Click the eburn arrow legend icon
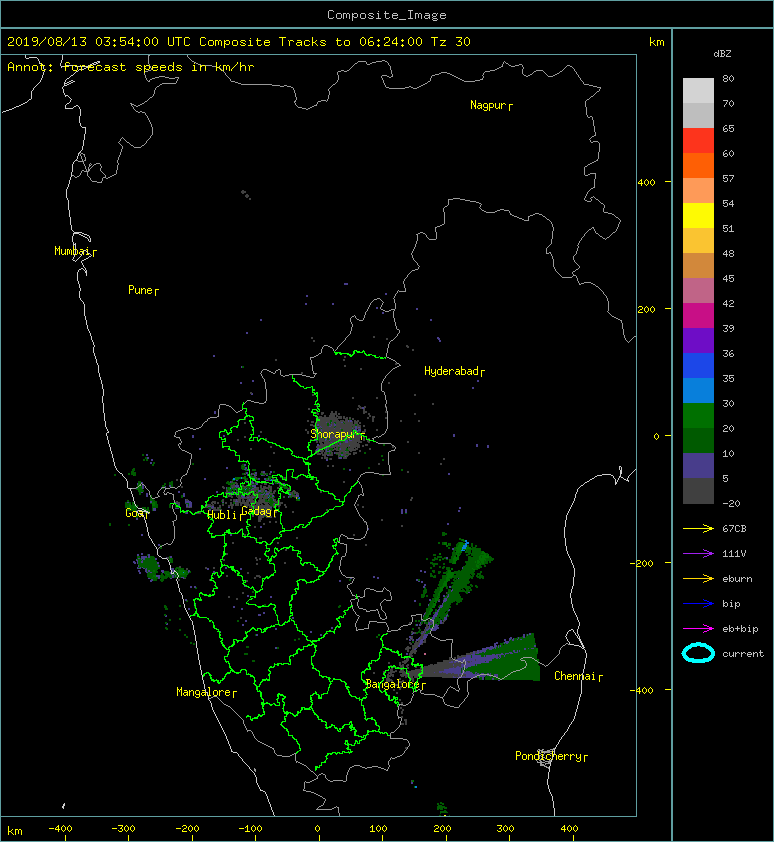This screenshot has height=842, width=774. [x=698, y=578]
